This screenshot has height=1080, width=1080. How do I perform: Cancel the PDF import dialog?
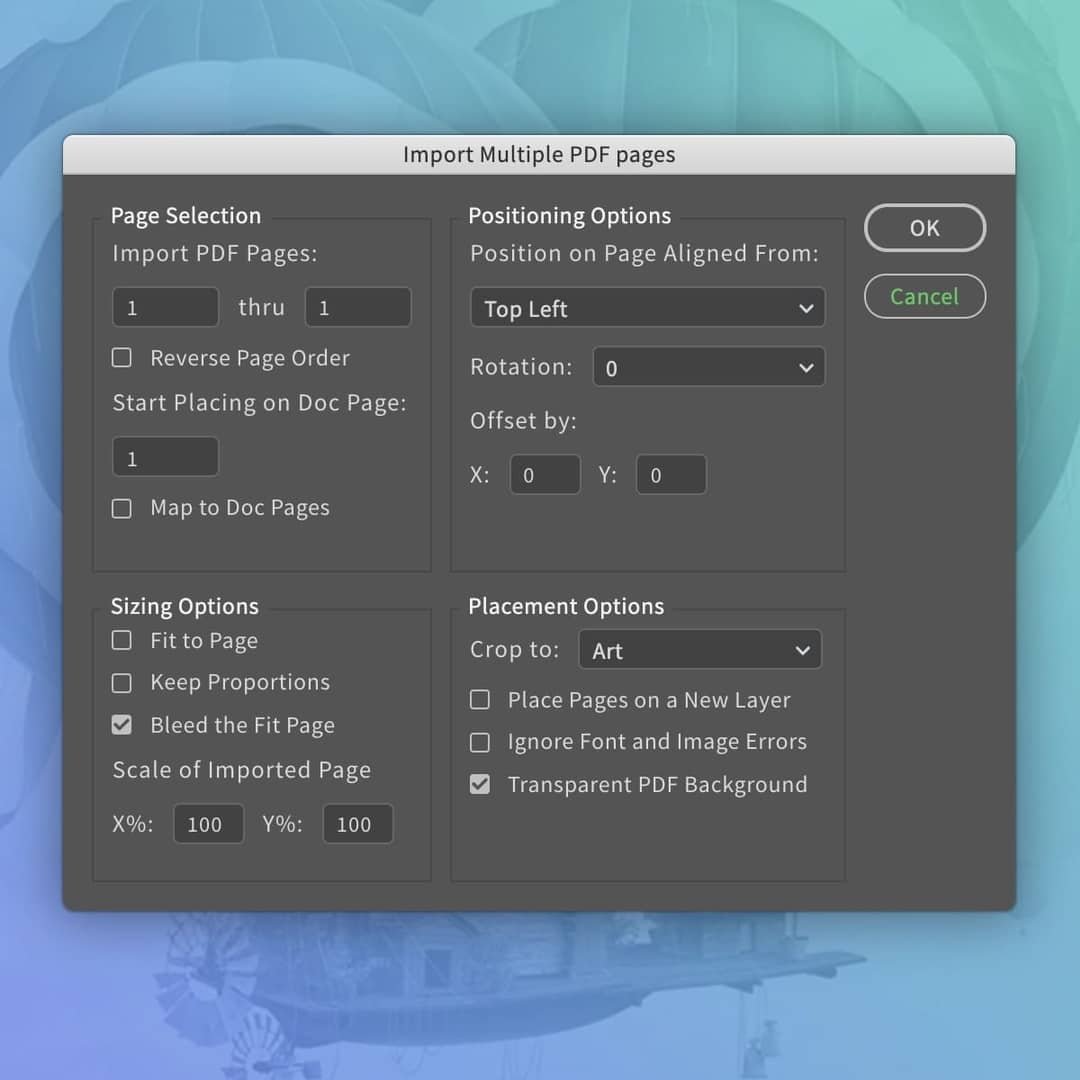(x=924, y=296)
